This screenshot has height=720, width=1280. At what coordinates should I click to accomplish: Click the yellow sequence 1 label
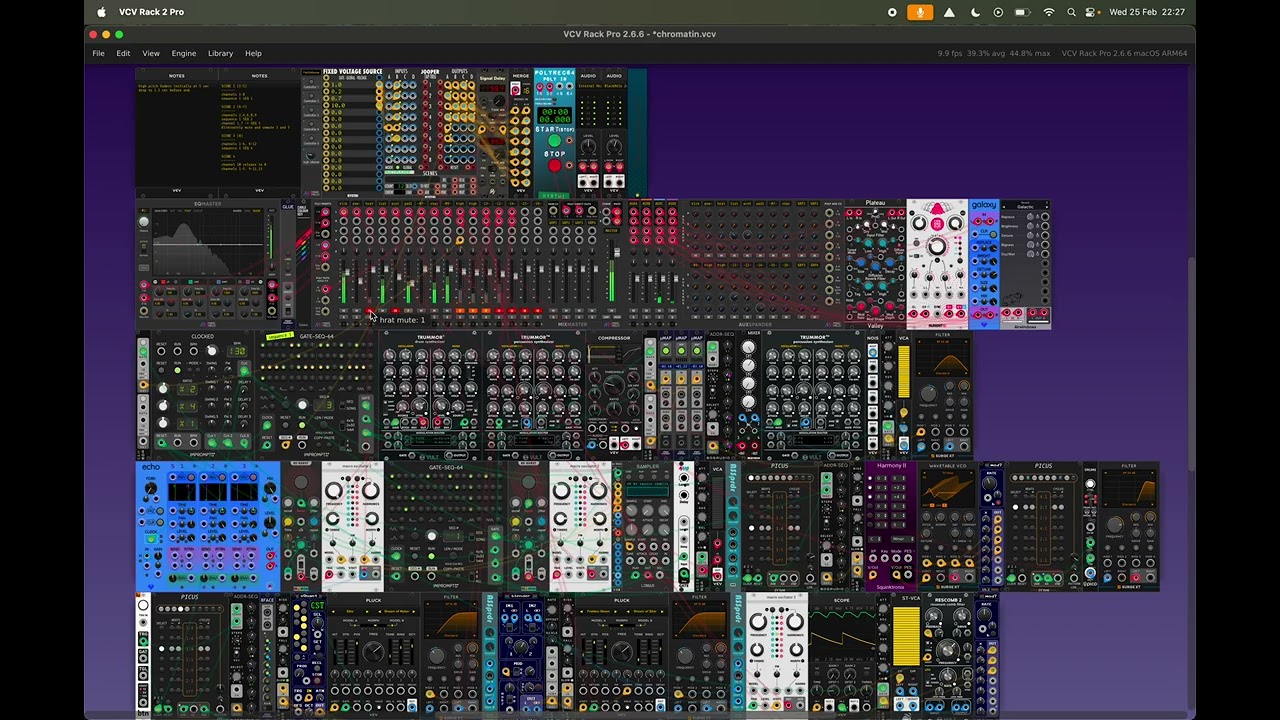pos(280,336)
